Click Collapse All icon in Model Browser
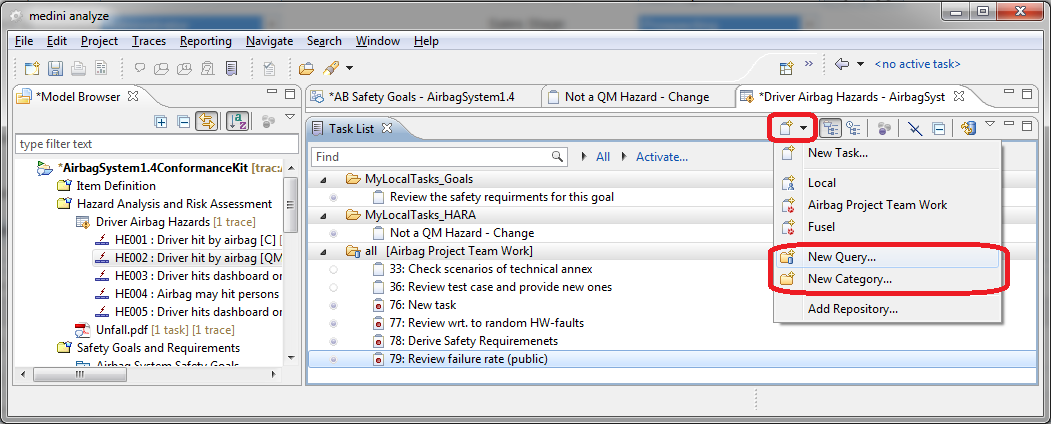Viewport: 1051px width, 424px height. click(183, 121)
